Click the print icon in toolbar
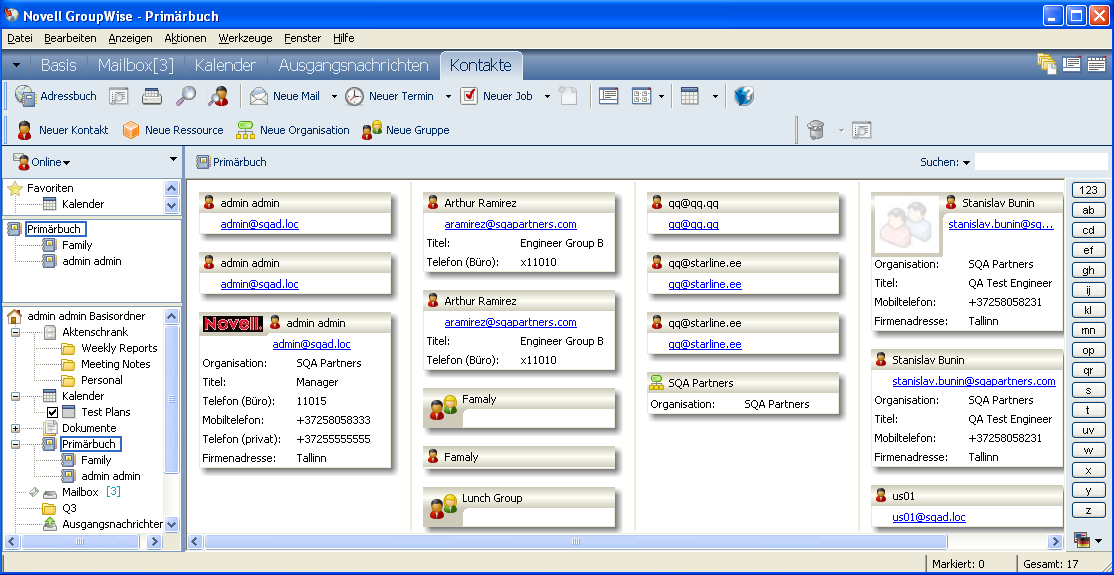Image resolution: width=1114 pixels, height=575 pixels. pos(152,96)
